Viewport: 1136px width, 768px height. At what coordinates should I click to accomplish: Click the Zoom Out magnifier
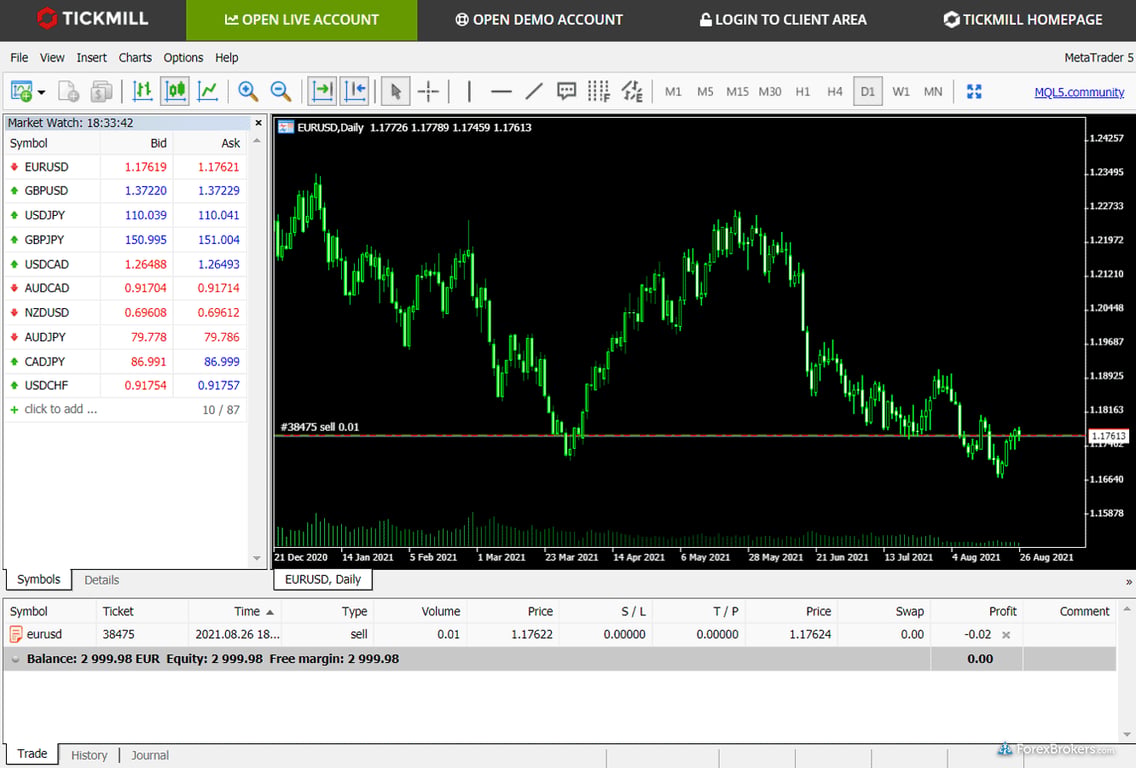pos(280,91)
